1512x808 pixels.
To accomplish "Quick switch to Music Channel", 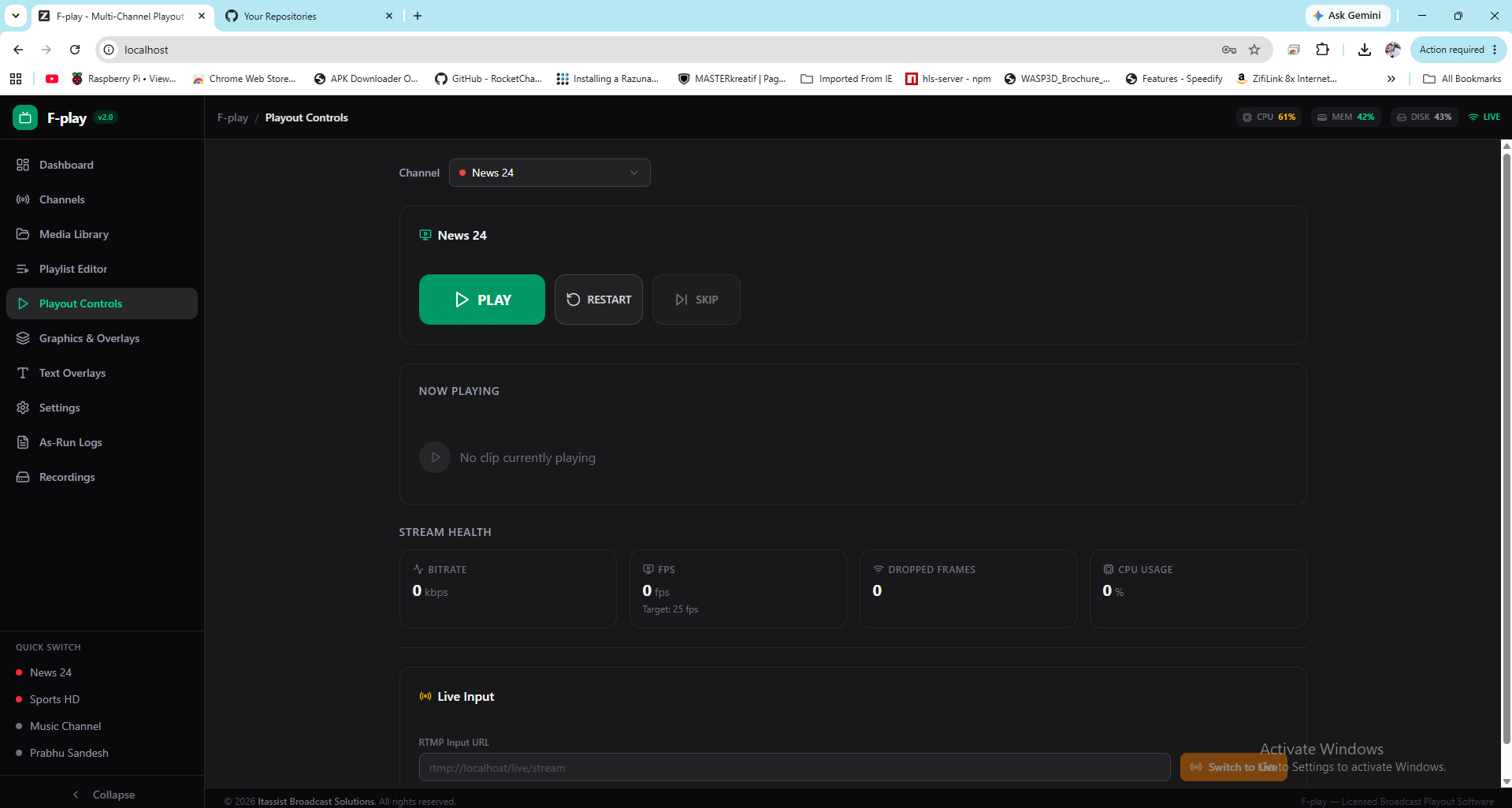I will (65, 726).
